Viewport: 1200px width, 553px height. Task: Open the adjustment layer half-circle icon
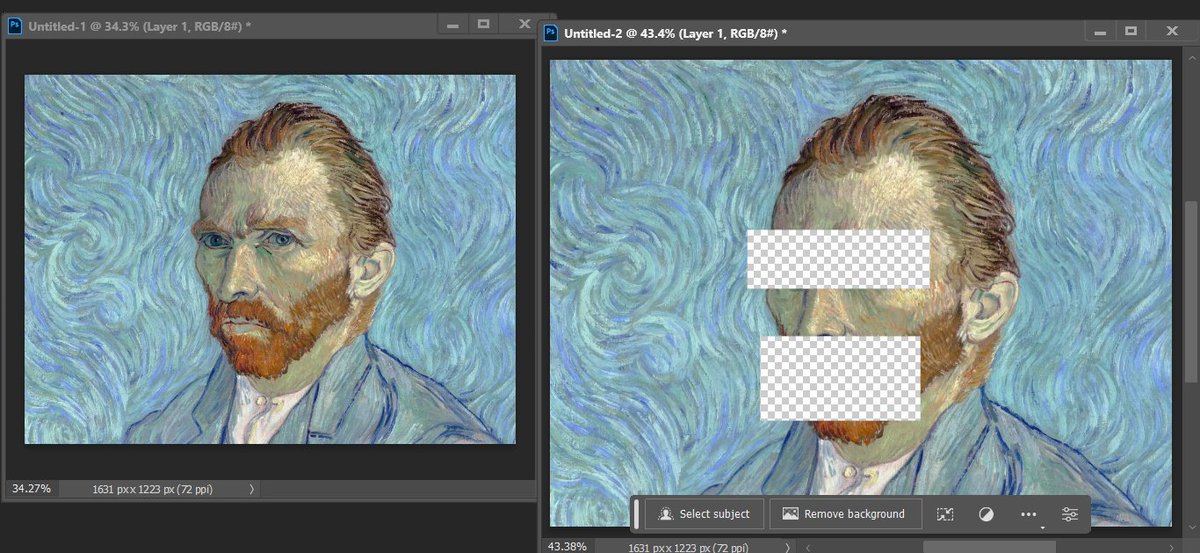click(986, 514)
